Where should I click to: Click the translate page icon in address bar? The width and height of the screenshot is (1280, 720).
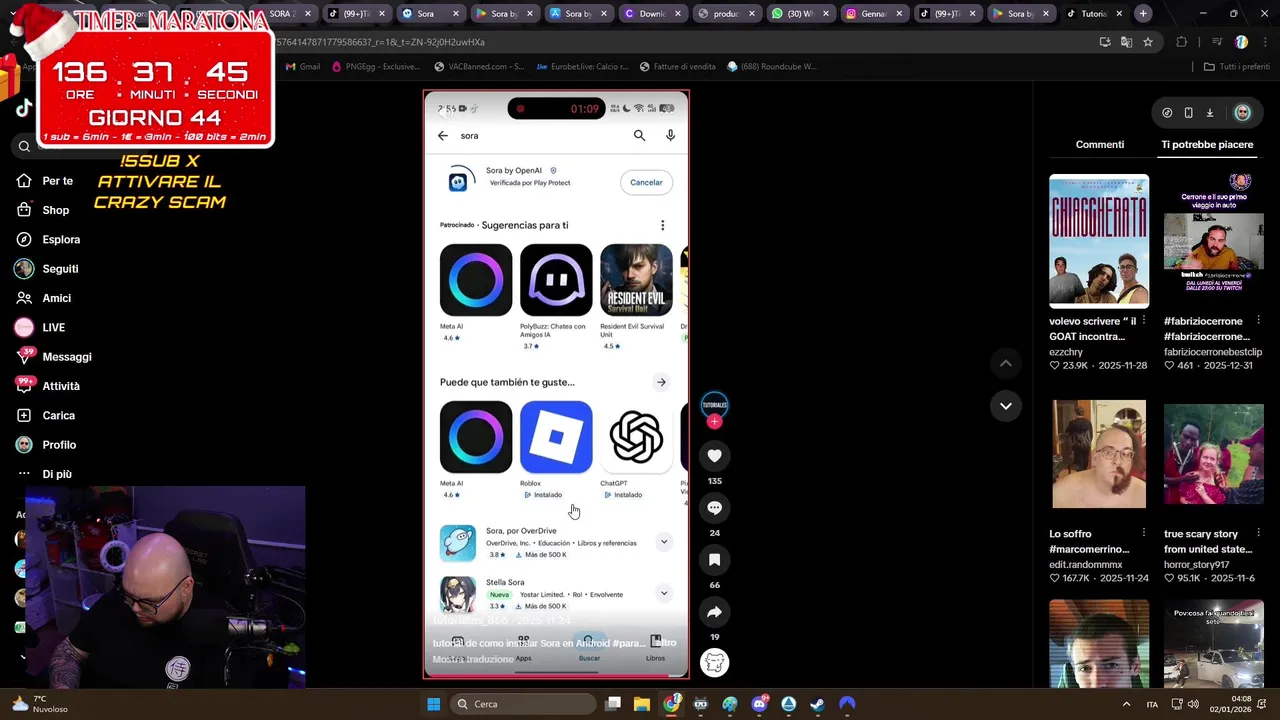[1126, 42]
